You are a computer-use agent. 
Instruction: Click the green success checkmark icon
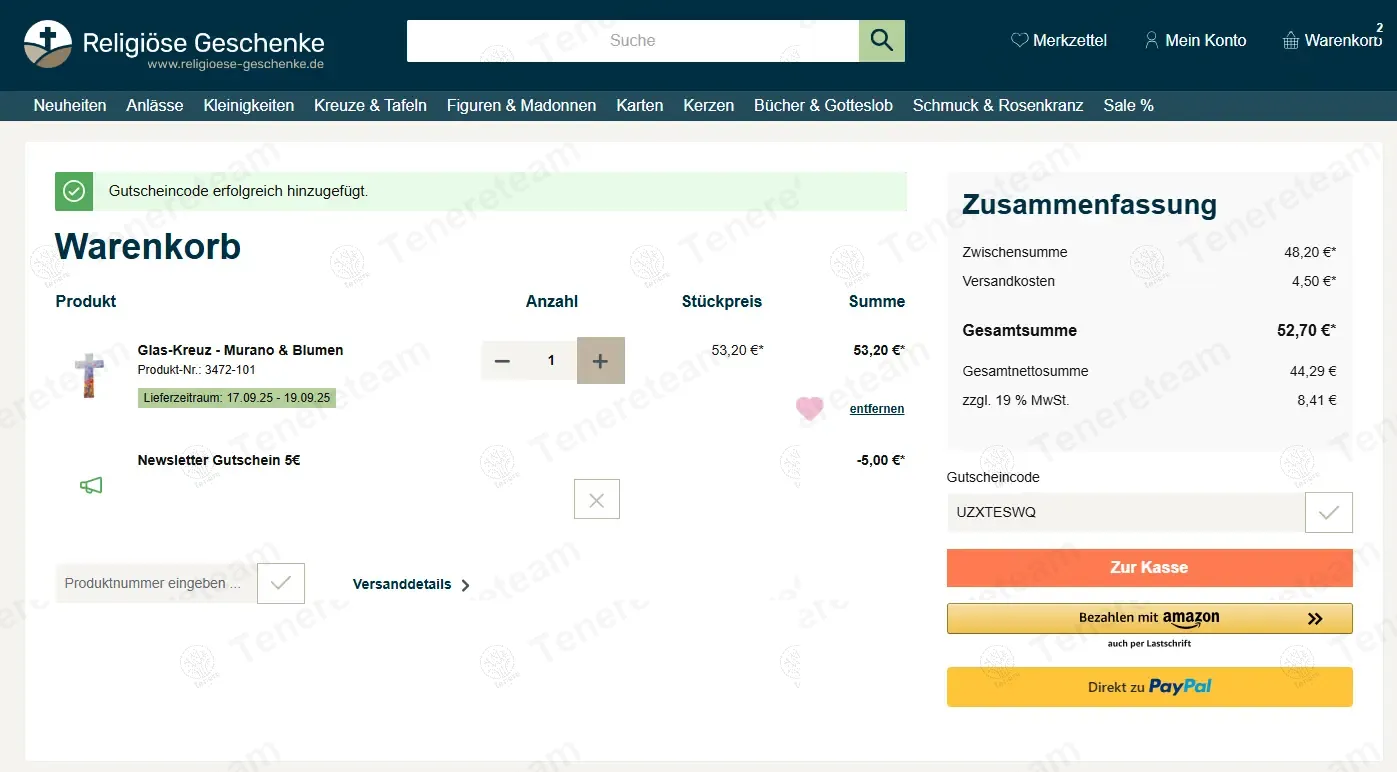[74, 191]
